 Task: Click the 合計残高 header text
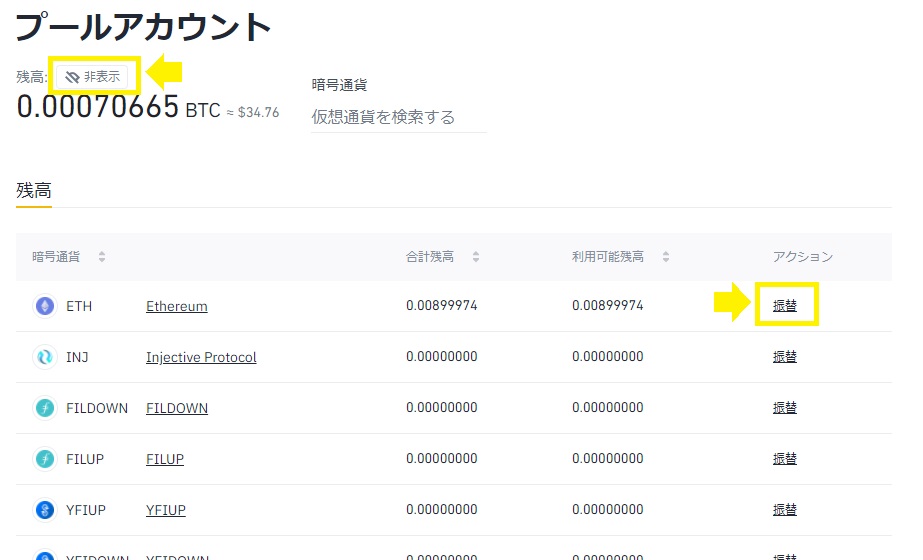430,257
